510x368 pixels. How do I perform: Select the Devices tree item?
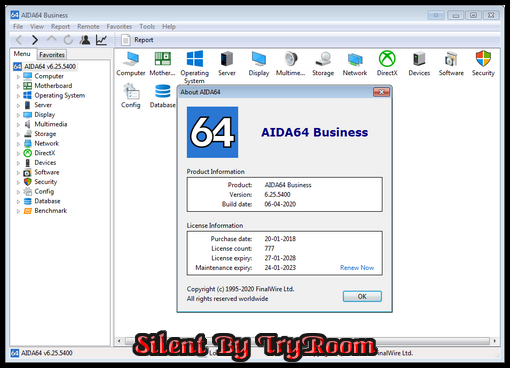[45, 163]
